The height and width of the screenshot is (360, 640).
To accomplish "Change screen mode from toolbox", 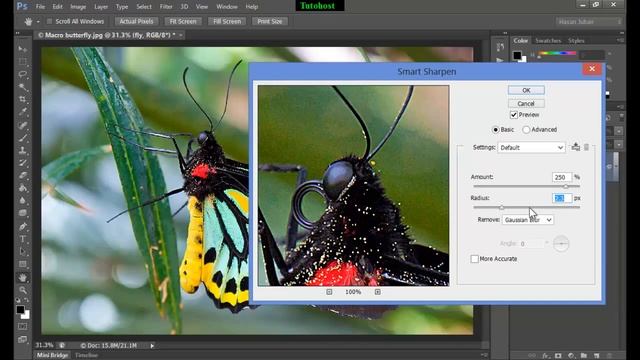I will 22,340.
